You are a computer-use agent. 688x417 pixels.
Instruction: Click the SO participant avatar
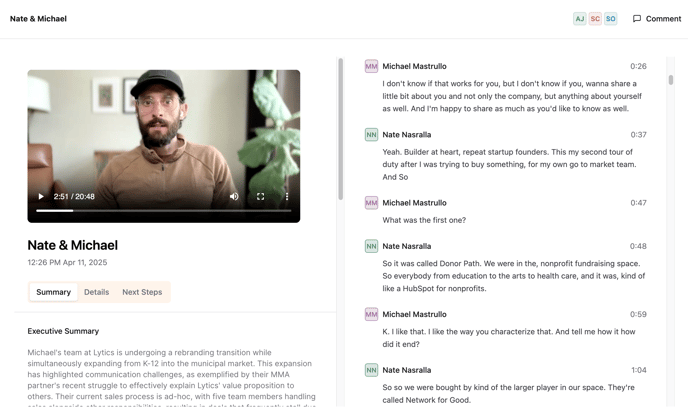(x=610, y=19)
